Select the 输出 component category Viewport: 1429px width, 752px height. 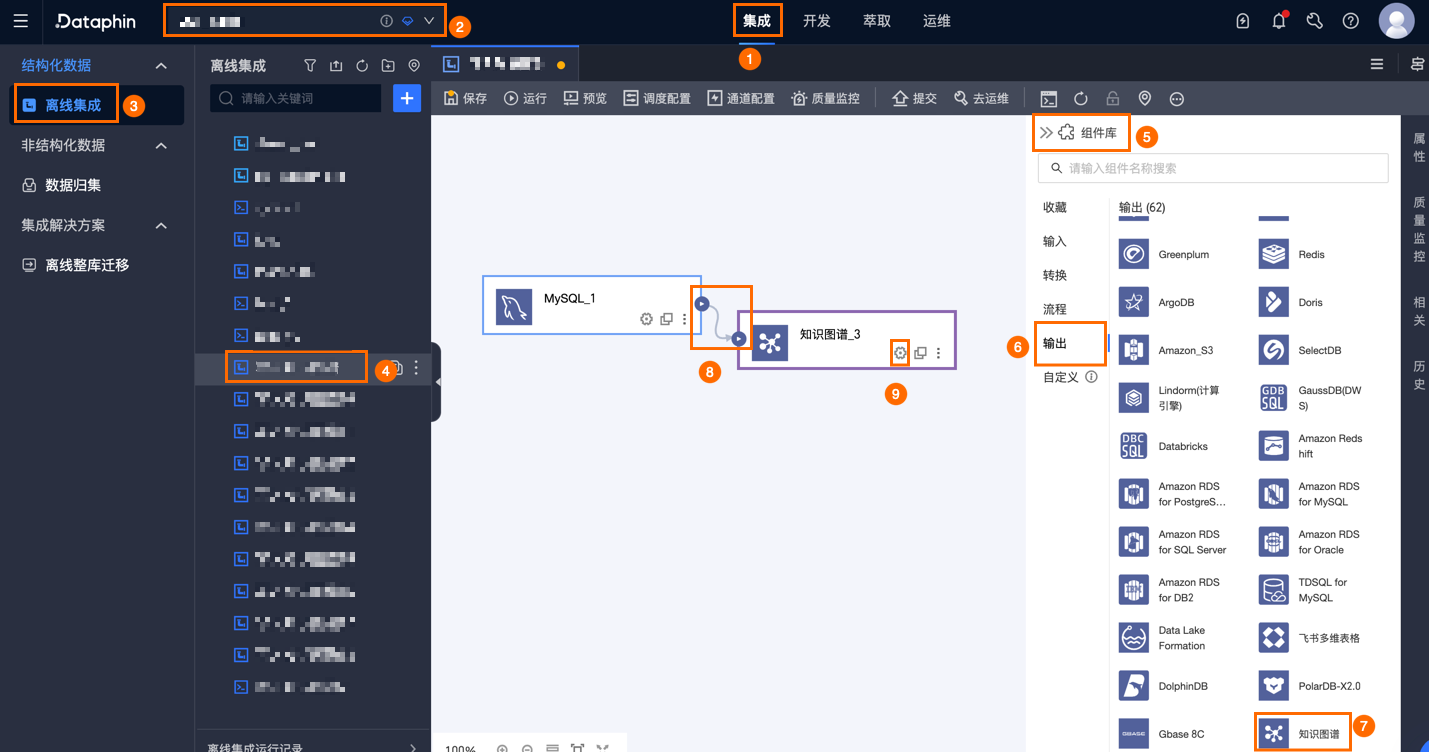pyautogui.click(x=1055, y=343)
